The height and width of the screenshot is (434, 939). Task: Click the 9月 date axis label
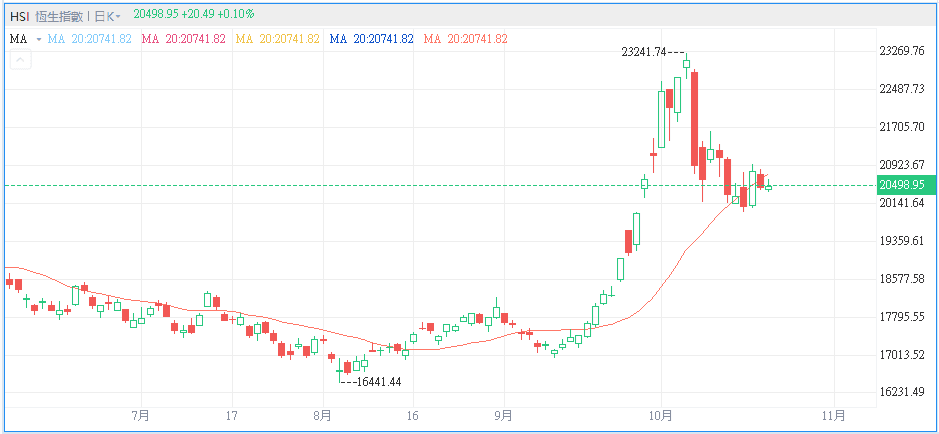coord(504,414)
